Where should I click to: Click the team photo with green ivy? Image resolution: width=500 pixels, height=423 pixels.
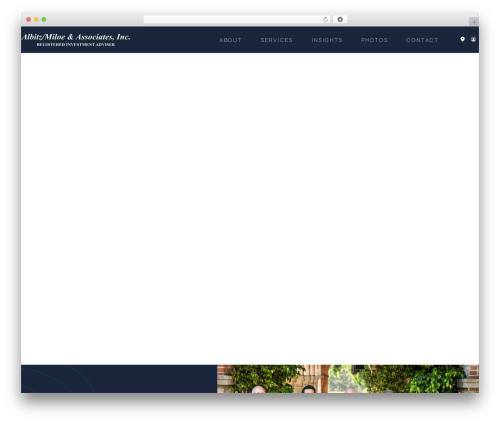pyautogui.click(x=348, y=379)
